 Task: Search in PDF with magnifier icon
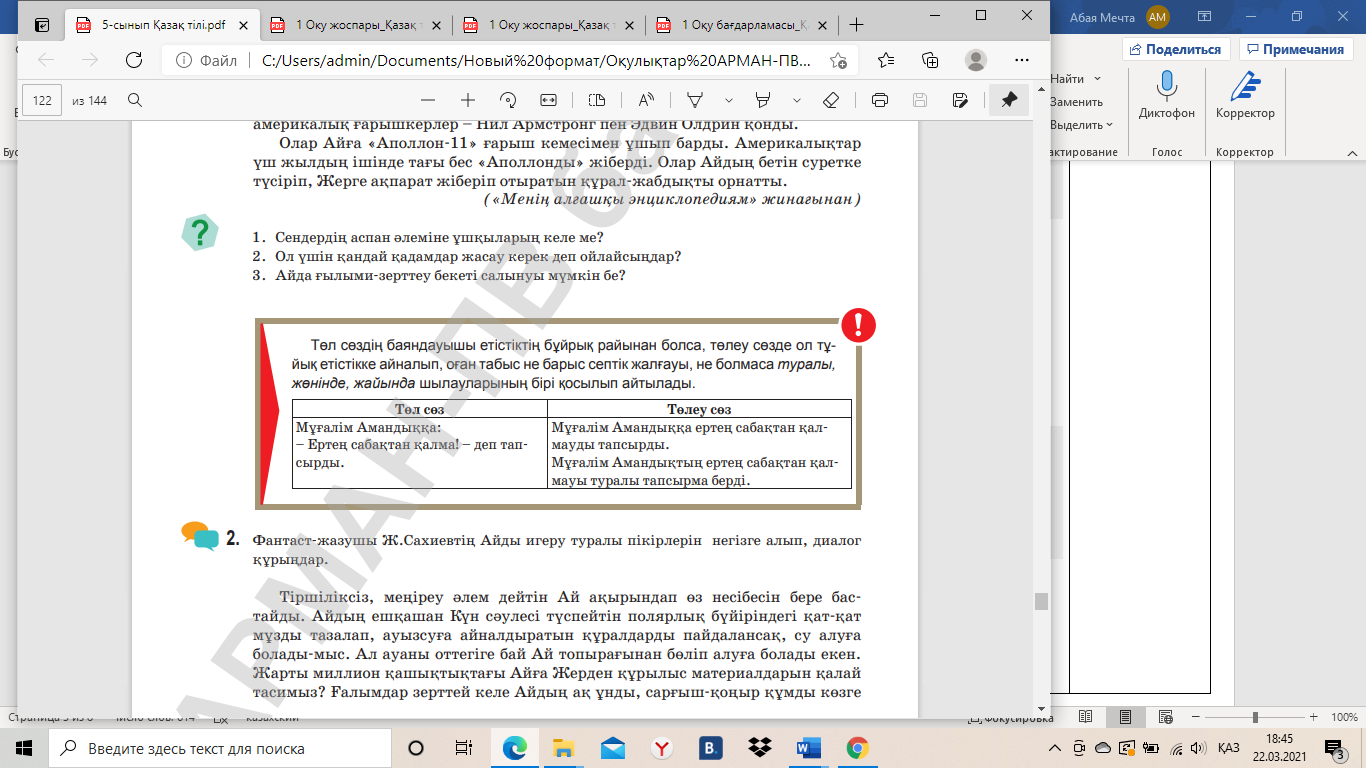click(x=135, y=100)
